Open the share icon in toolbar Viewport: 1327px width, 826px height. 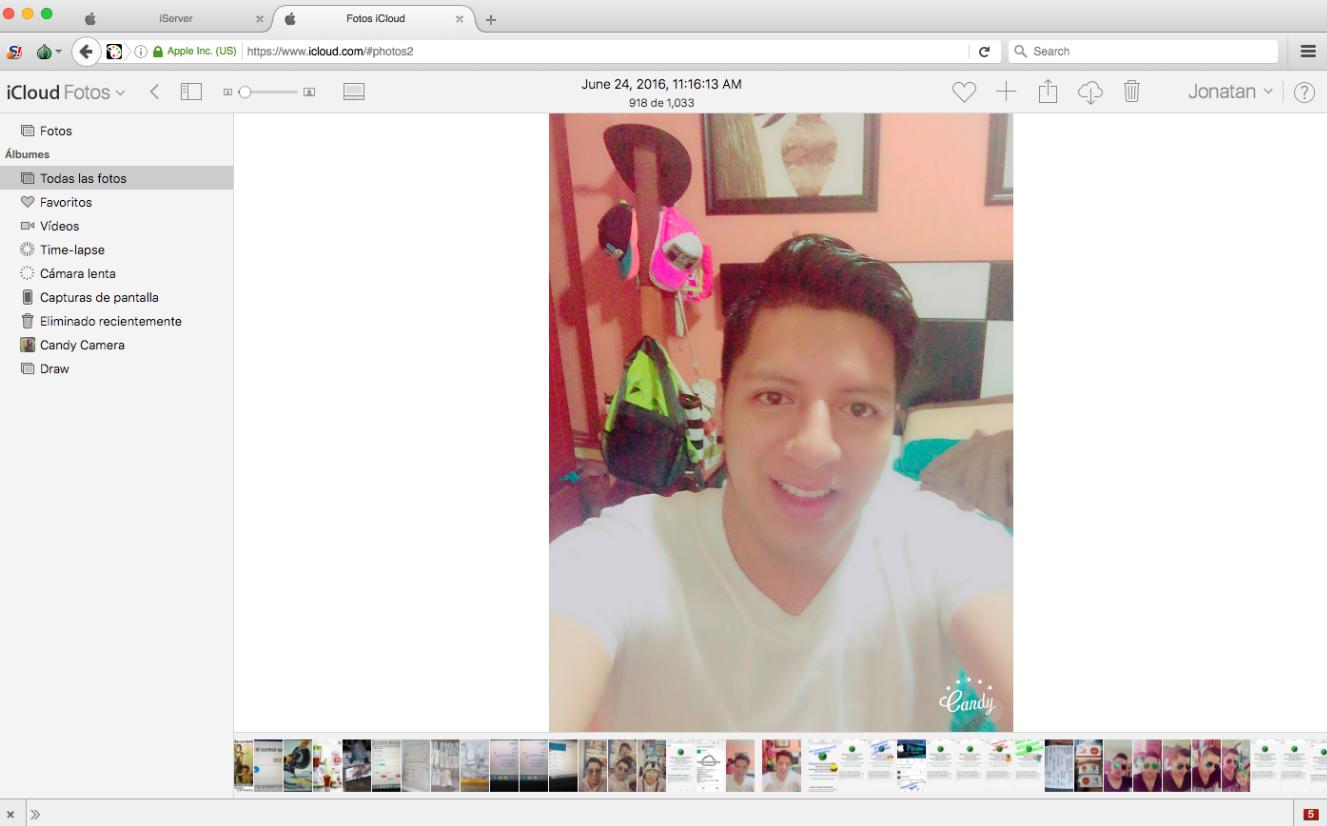coord(1047,92)
